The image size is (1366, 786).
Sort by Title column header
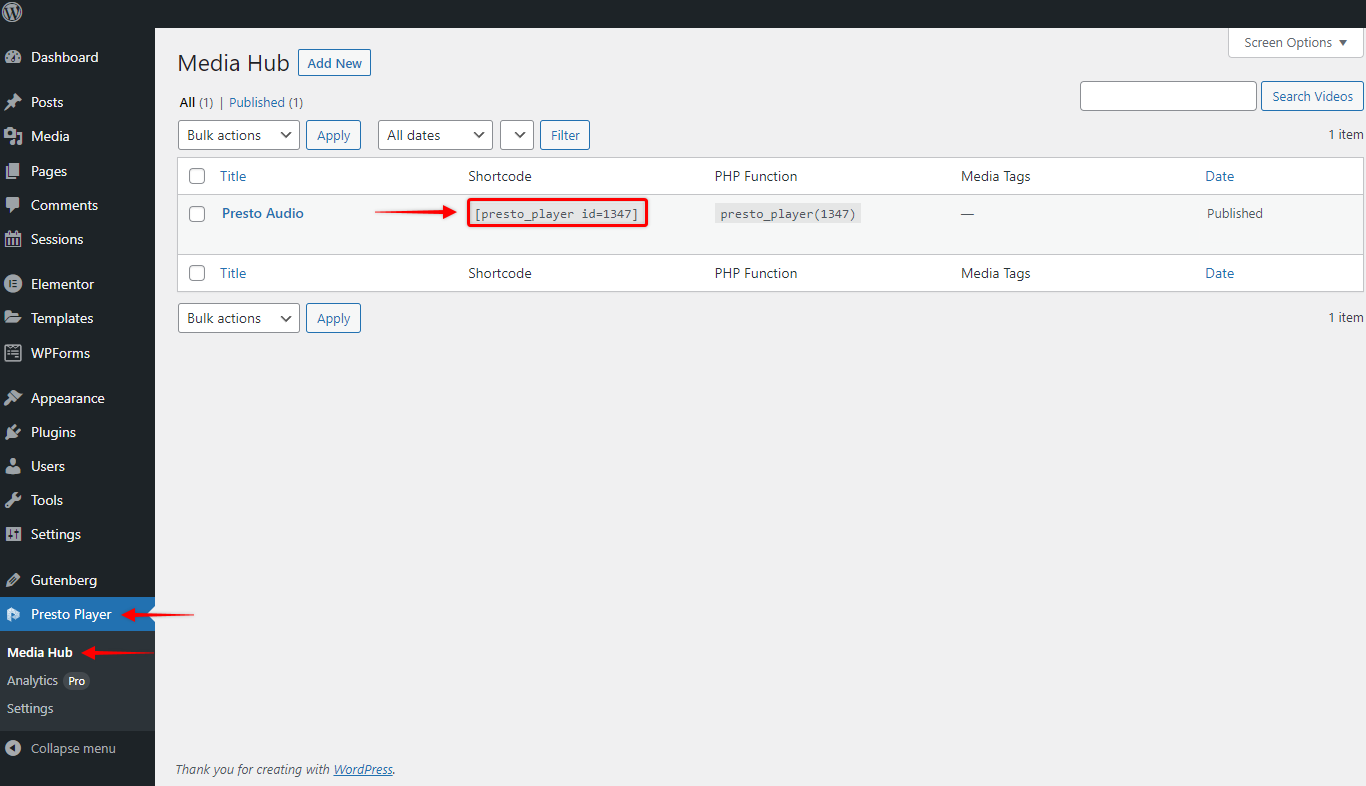233,176
